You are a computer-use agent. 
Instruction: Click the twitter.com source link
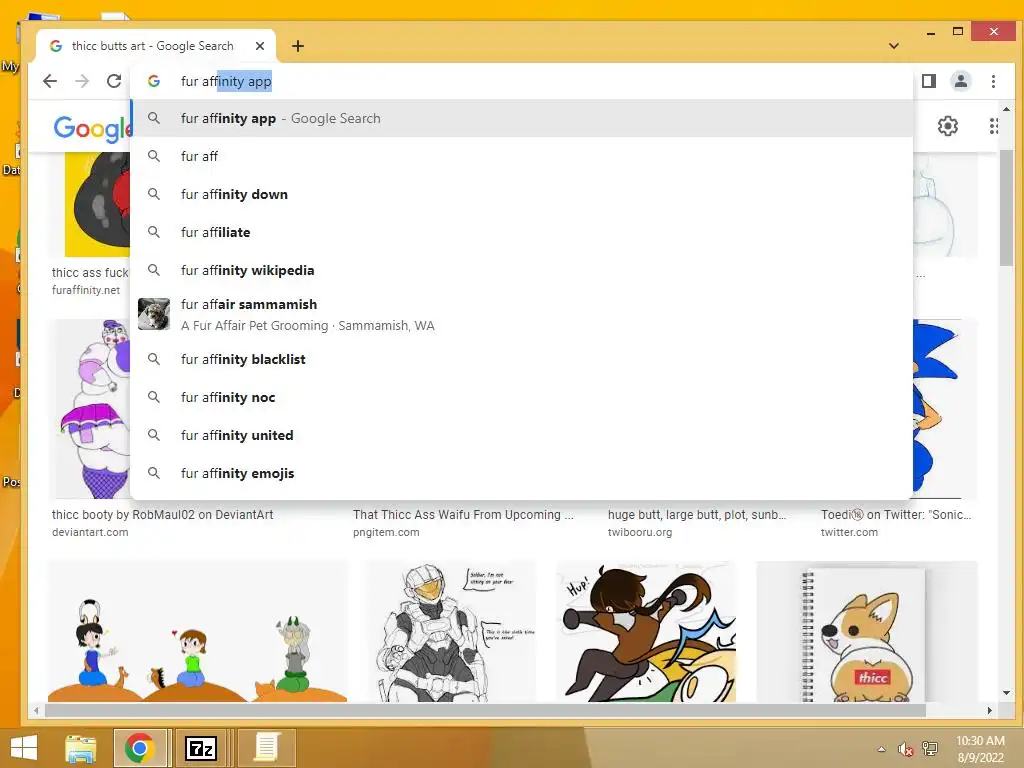coord(849,532)
